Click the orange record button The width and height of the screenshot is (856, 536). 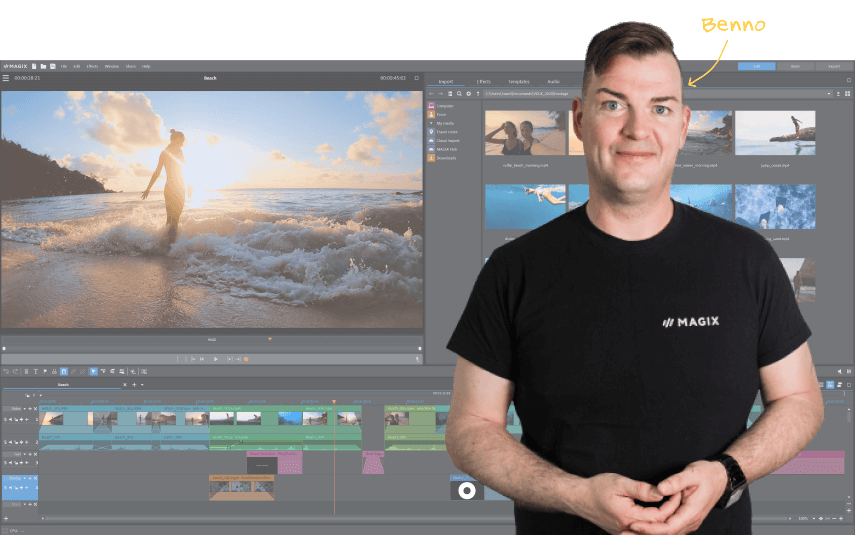(246, 359)
